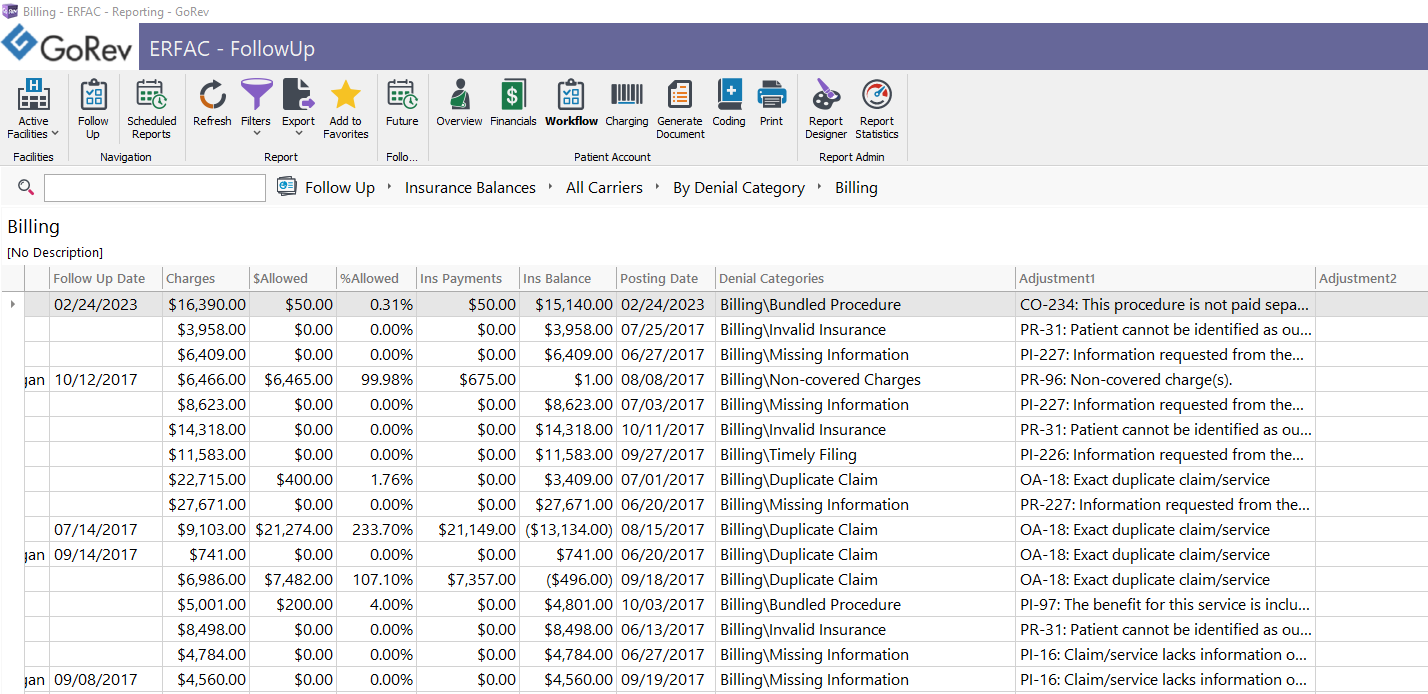
Task: Print the report
Action: coord(771,104)
